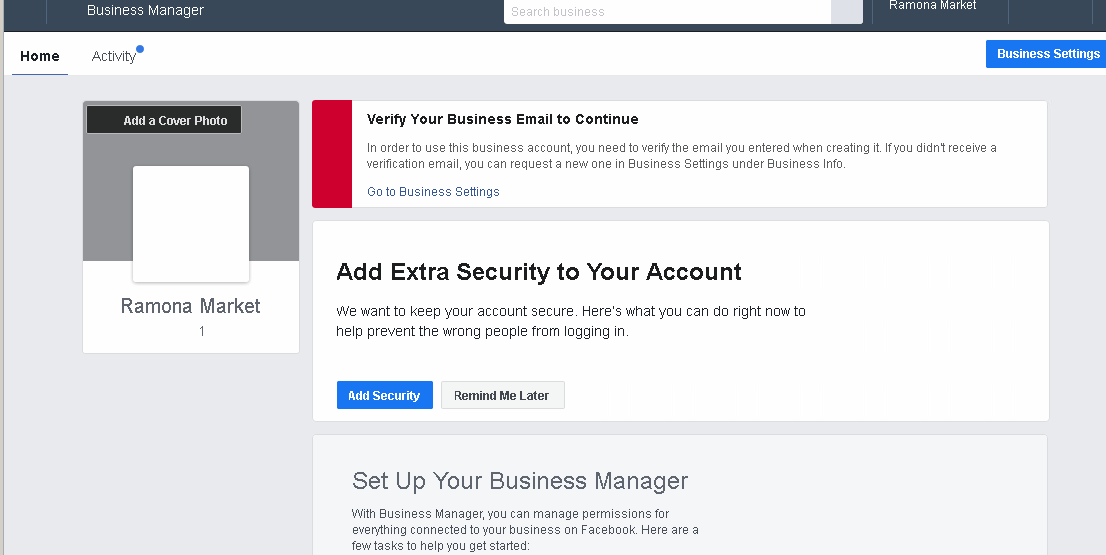Click the Add Extra Security heading
This screenshot has height=555, width=1106.
tap(539, 272)
